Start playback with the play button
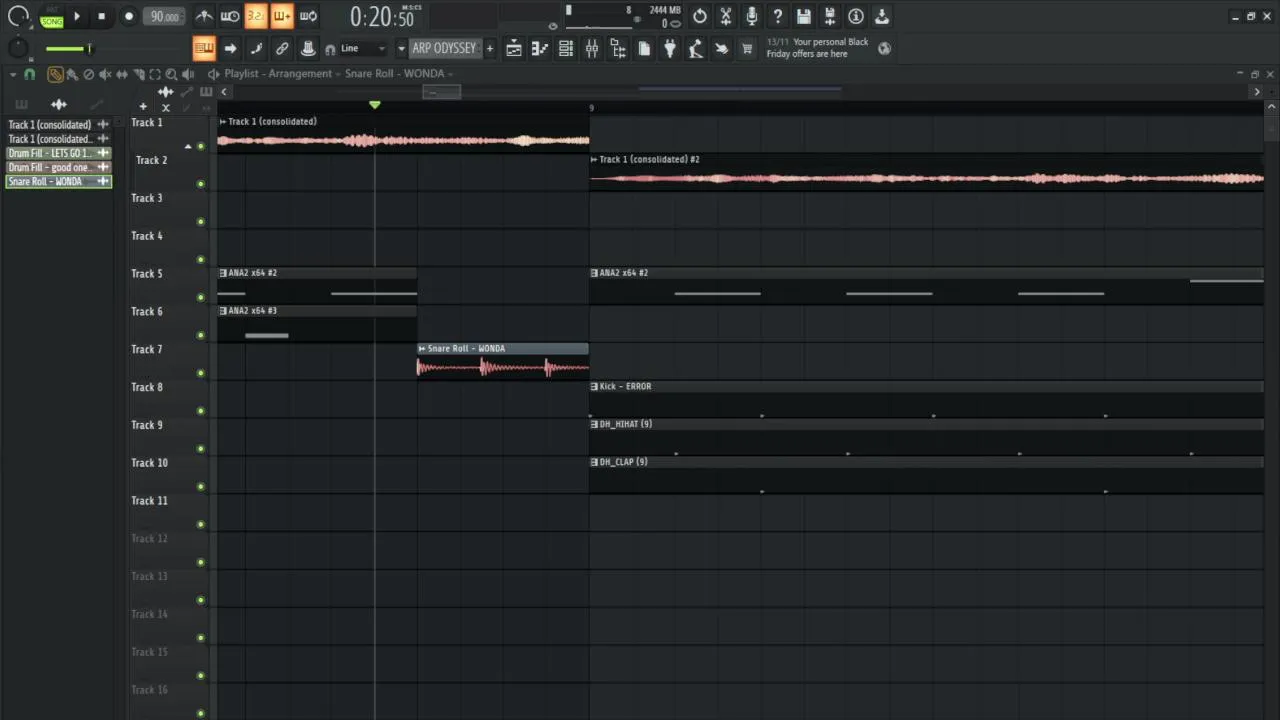Viewport: 1280px width, 720px height. (x=77, y=16)
